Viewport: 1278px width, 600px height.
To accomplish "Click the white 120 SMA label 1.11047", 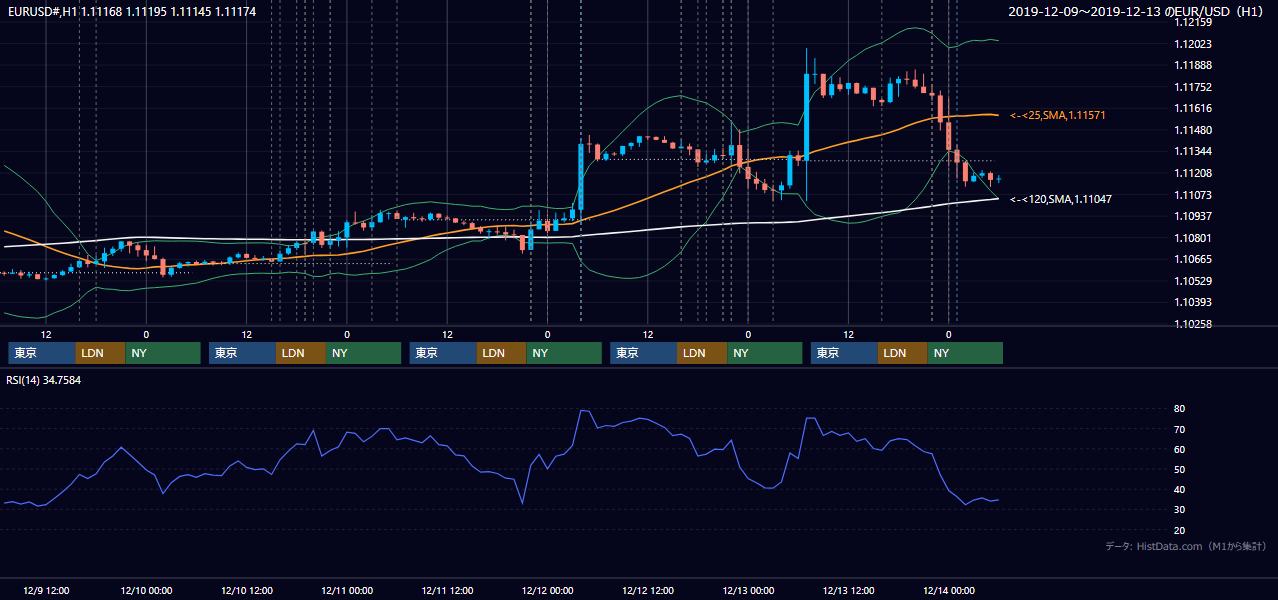I will [x=1060, y=200].
